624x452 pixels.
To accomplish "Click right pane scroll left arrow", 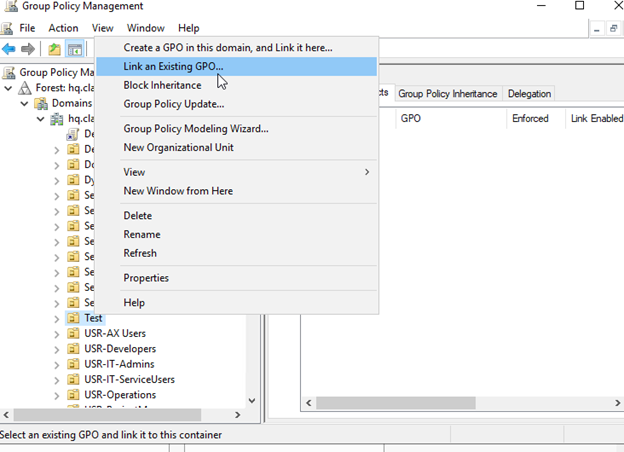I will [308, 403].
